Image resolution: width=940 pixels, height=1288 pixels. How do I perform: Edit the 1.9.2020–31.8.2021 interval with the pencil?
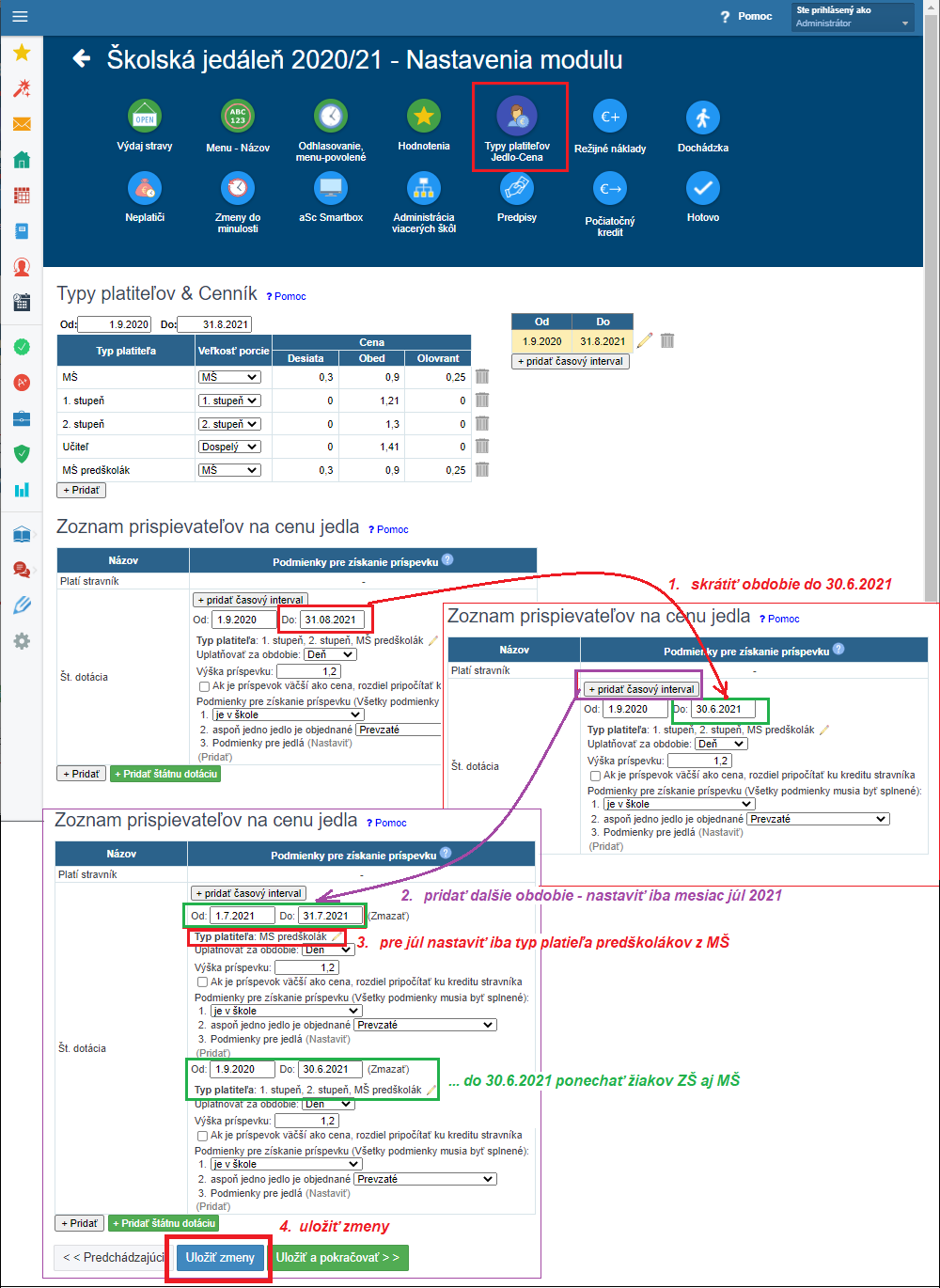645,340
